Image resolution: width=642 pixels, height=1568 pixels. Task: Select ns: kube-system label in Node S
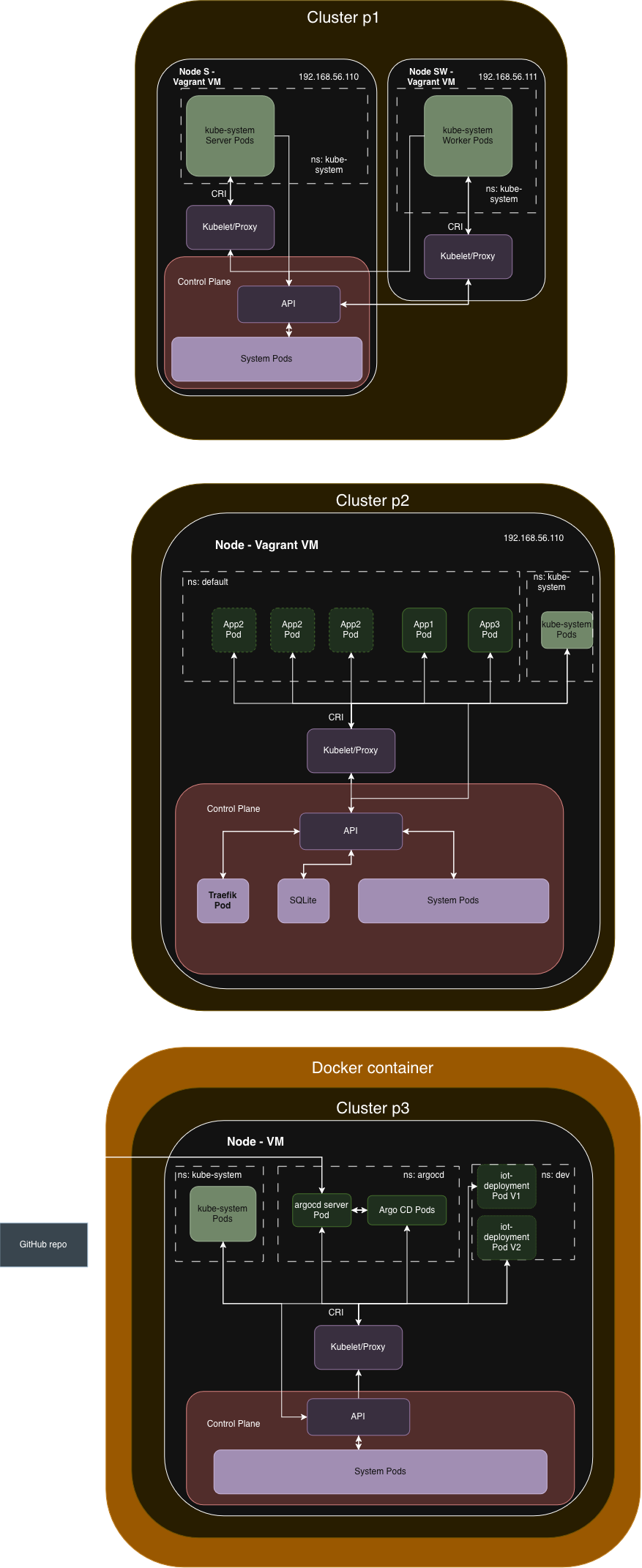click(329, 165)
